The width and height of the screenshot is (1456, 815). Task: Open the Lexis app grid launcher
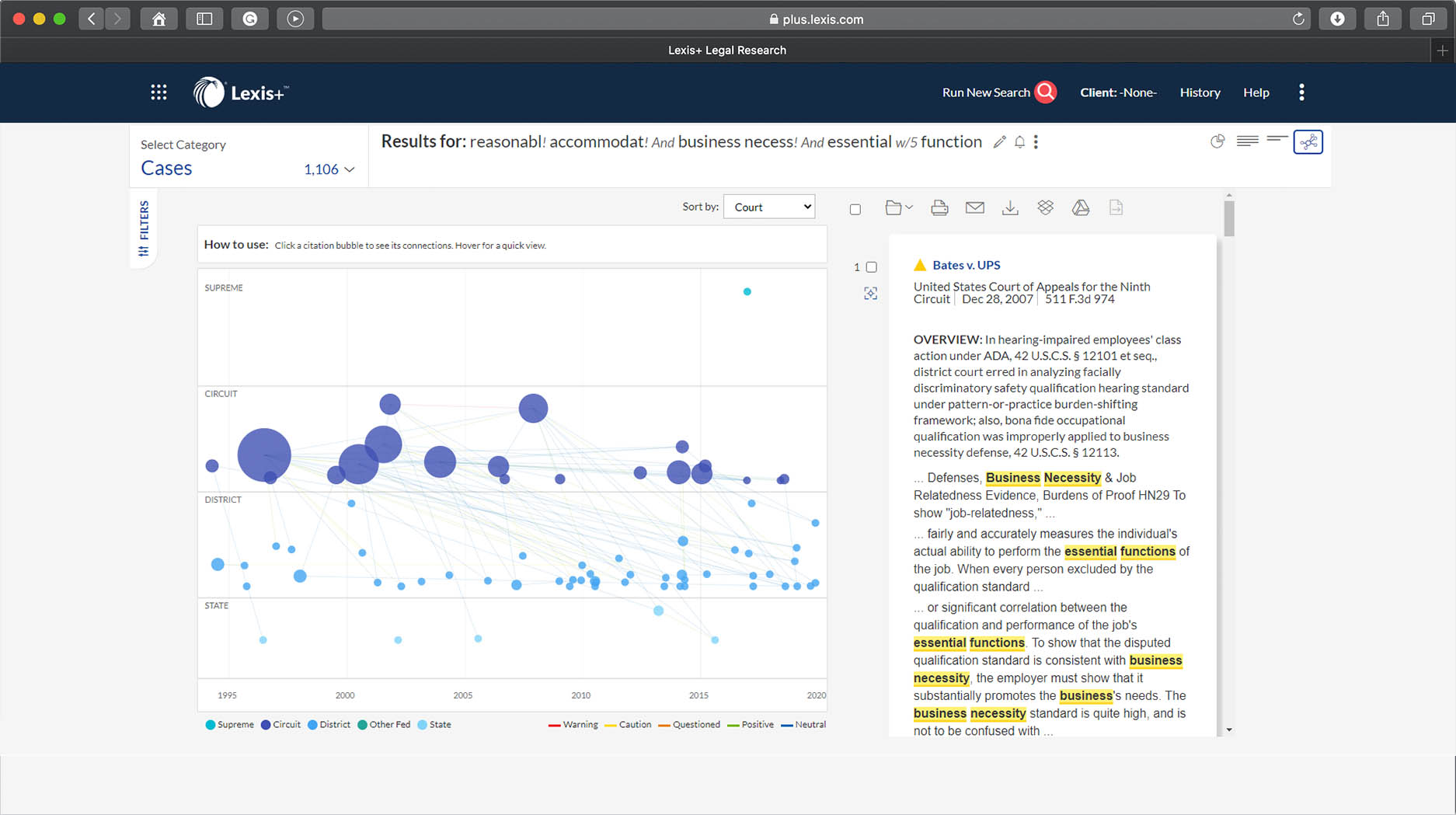tap(158, 92)
